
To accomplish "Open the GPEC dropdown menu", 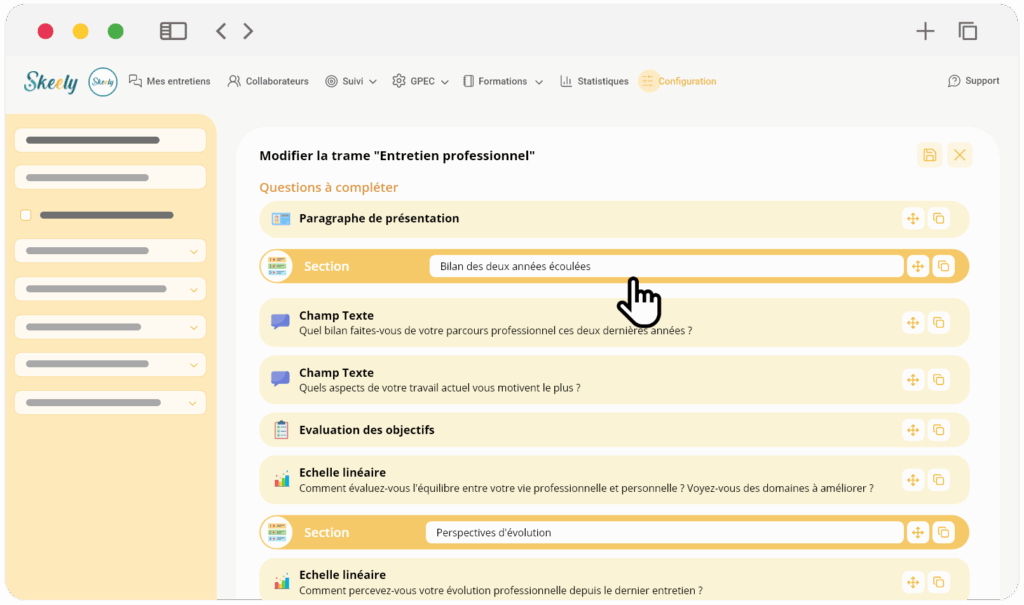I will pos(421,81).
